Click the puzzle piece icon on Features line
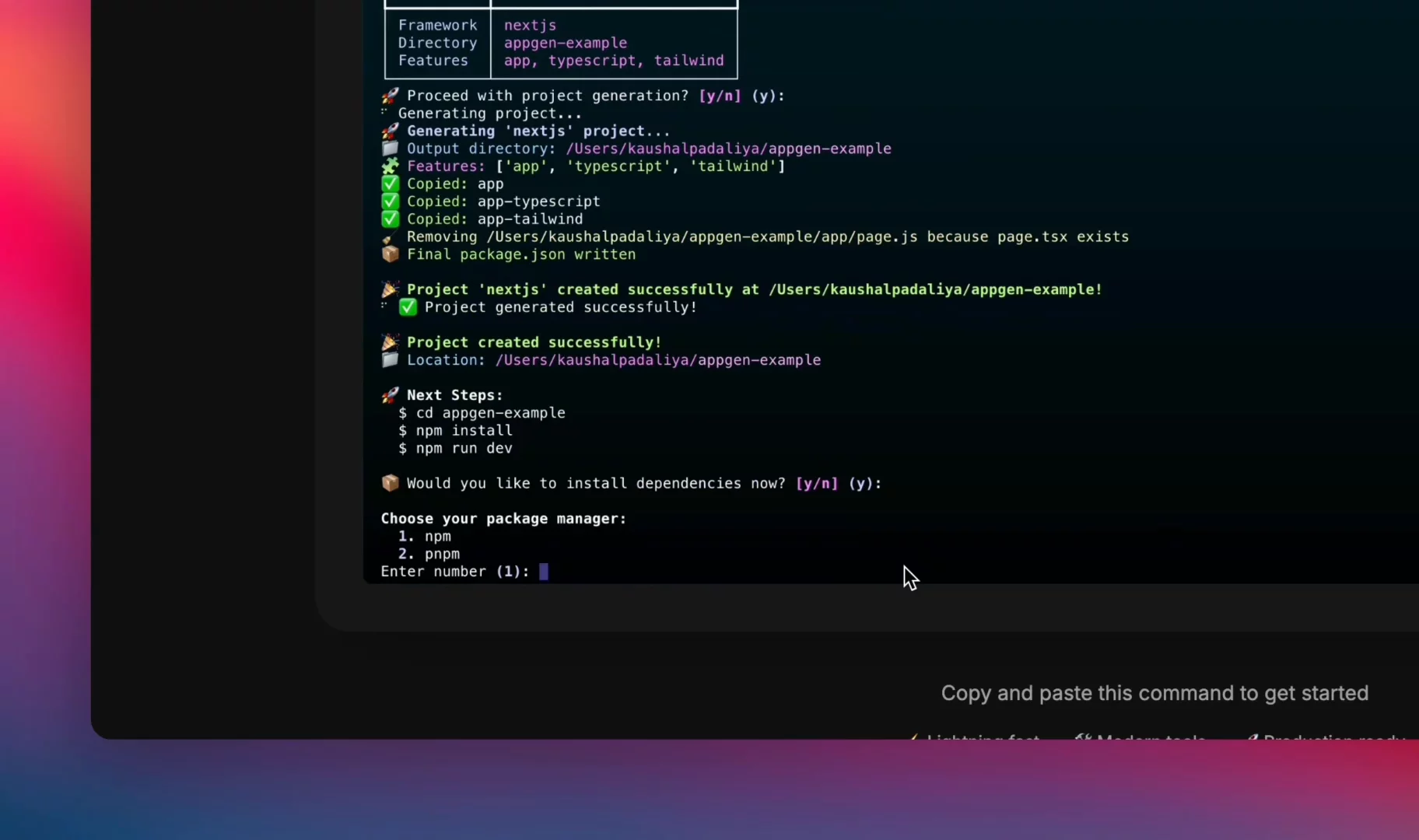The width and height of the screenshot is (1419, 840). (x=390, y=166)
